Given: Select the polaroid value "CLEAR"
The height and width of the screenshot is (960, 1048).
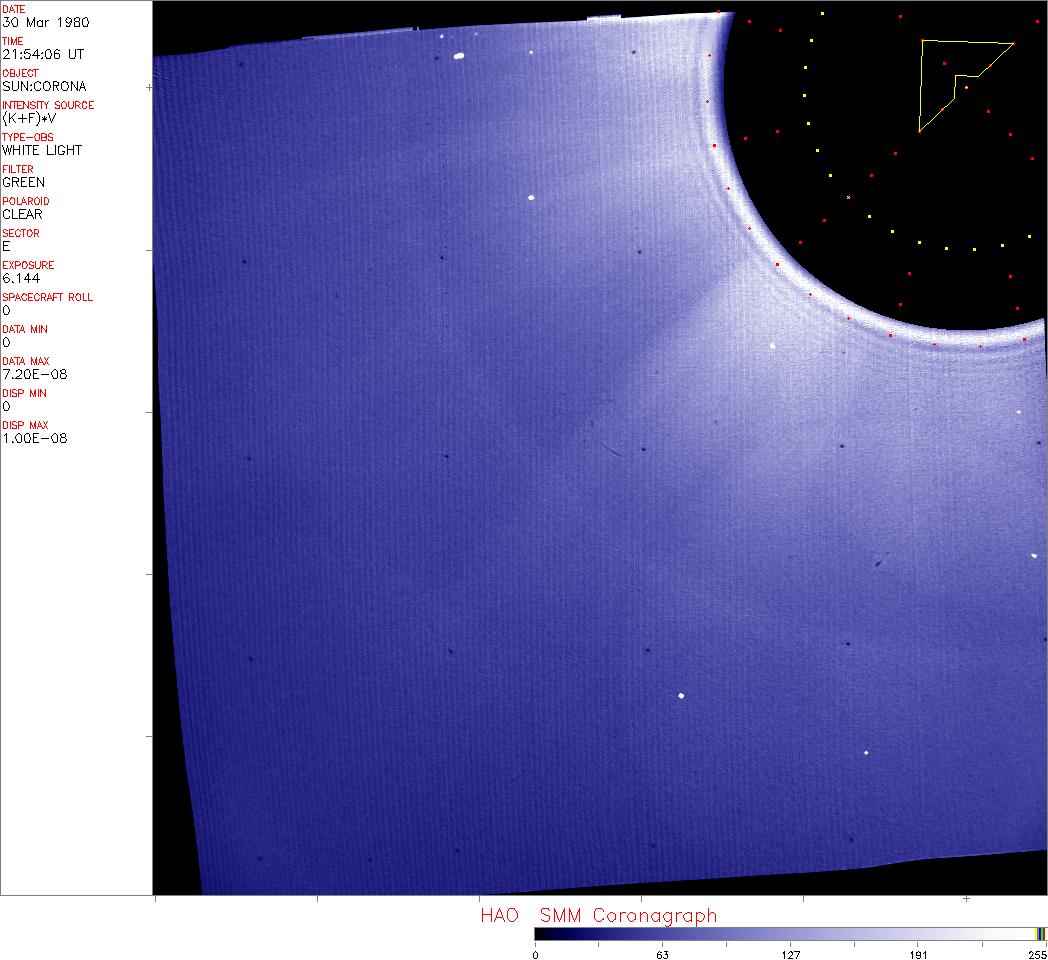Looking at the screenshot, I should coord(23,214).
